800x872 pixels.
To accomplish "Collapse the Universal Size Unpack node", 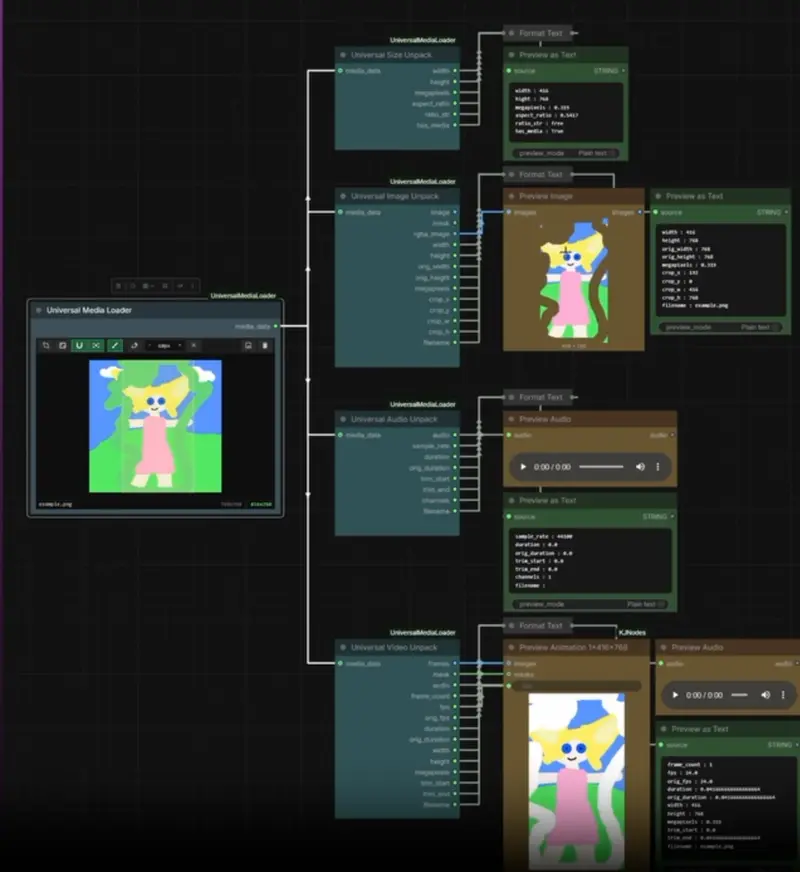I will [x=343, y=55].
